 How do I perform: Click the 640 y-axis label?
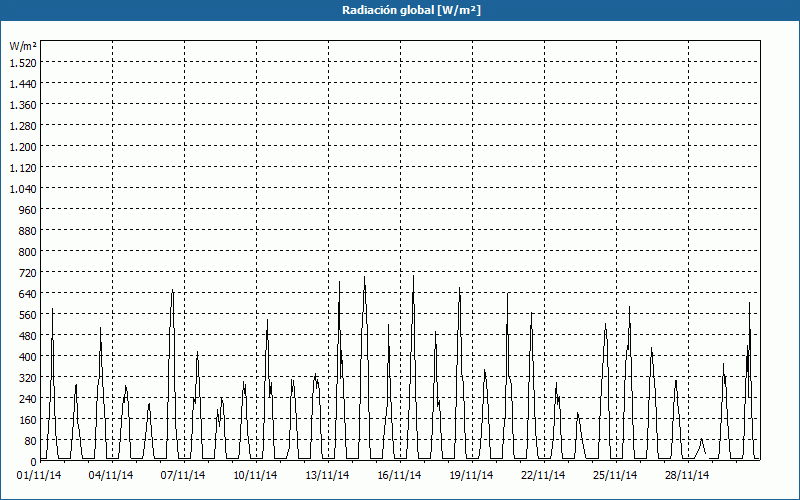click(28, 293)
